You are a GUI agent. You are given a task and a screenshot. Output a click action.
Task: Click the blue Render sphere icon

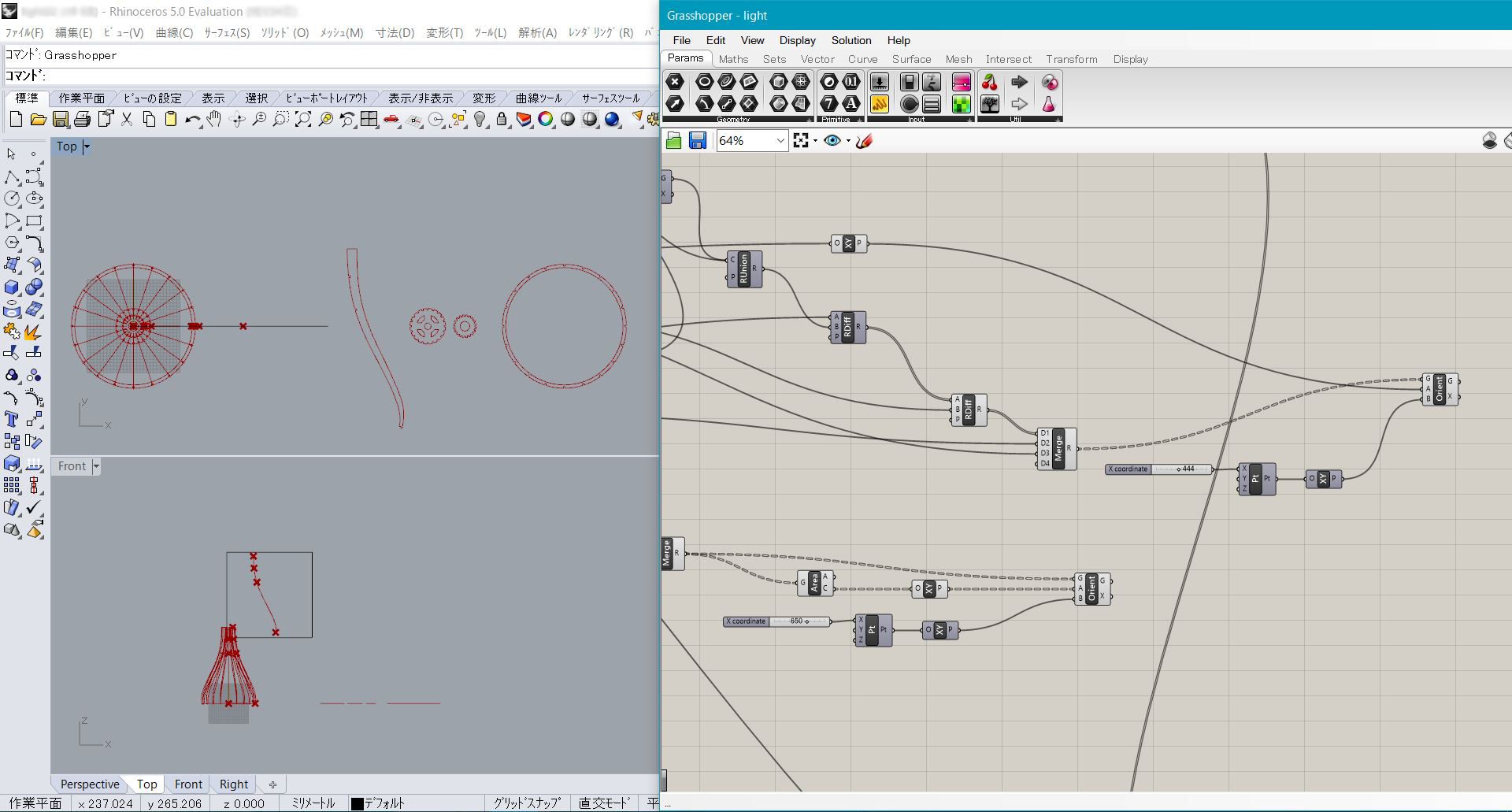[x=612, y=120]
